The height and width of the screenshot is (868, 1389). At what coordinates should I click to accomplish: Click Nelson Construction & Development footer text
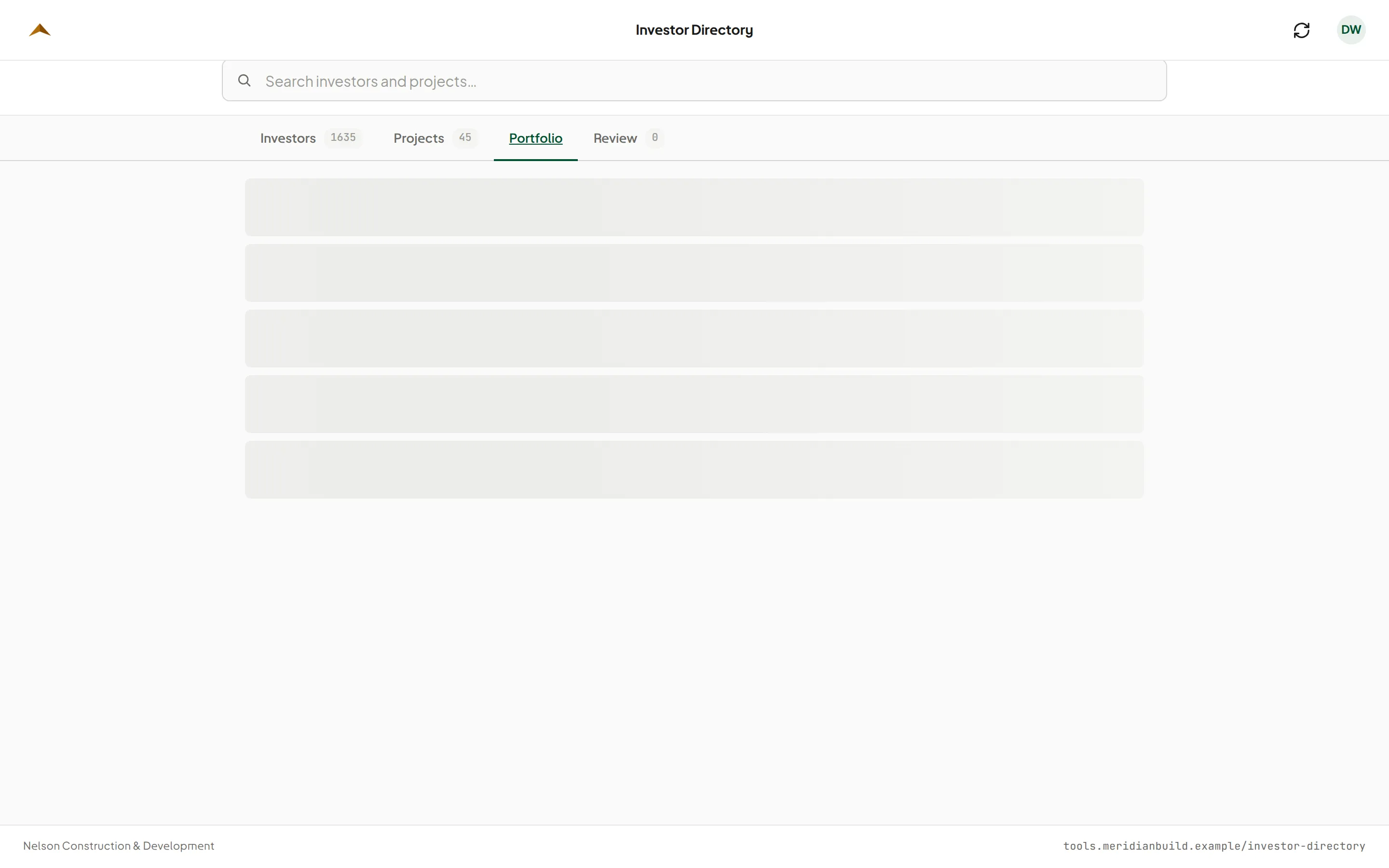(x=118, y=846)
